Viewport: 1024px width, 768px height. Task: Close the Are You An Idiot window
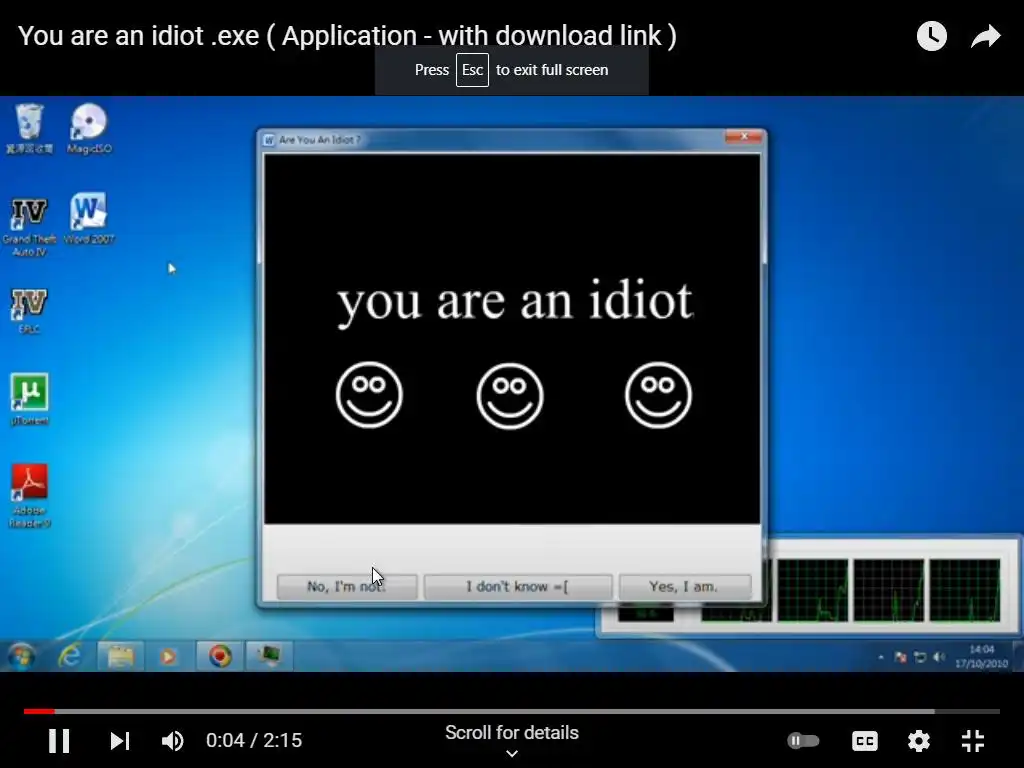[743, 136]
